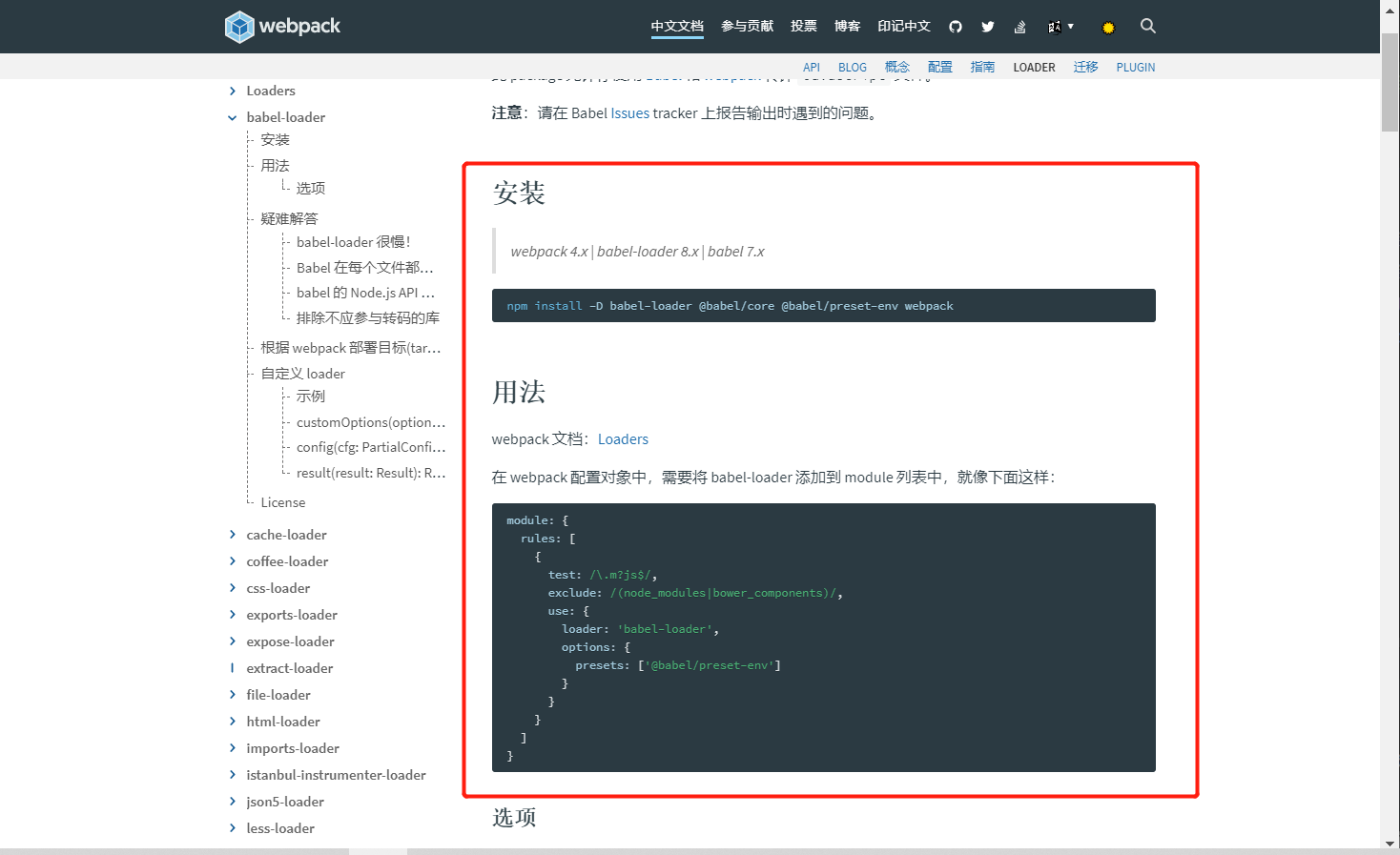The width and height of the screenshot is (1400, 855).
Task: Switch to the 配置 sub-nav tab
Action: tap(940, 67)
